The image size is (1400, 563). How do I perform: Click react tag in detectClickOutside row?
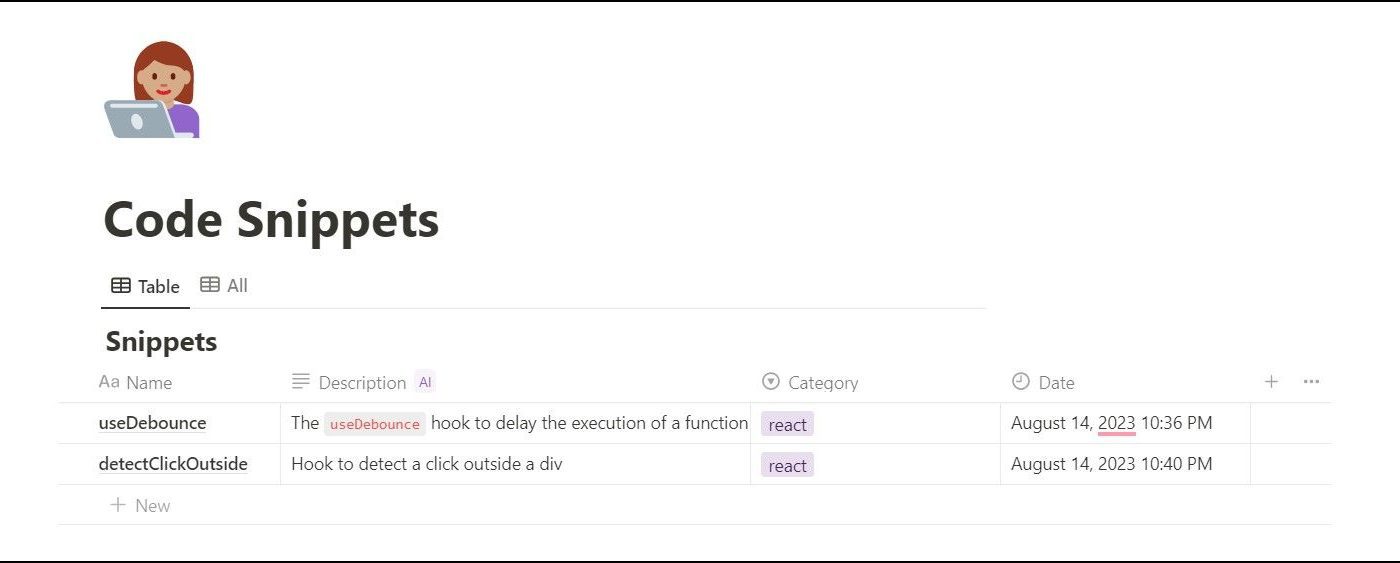[x=787, y=466]
